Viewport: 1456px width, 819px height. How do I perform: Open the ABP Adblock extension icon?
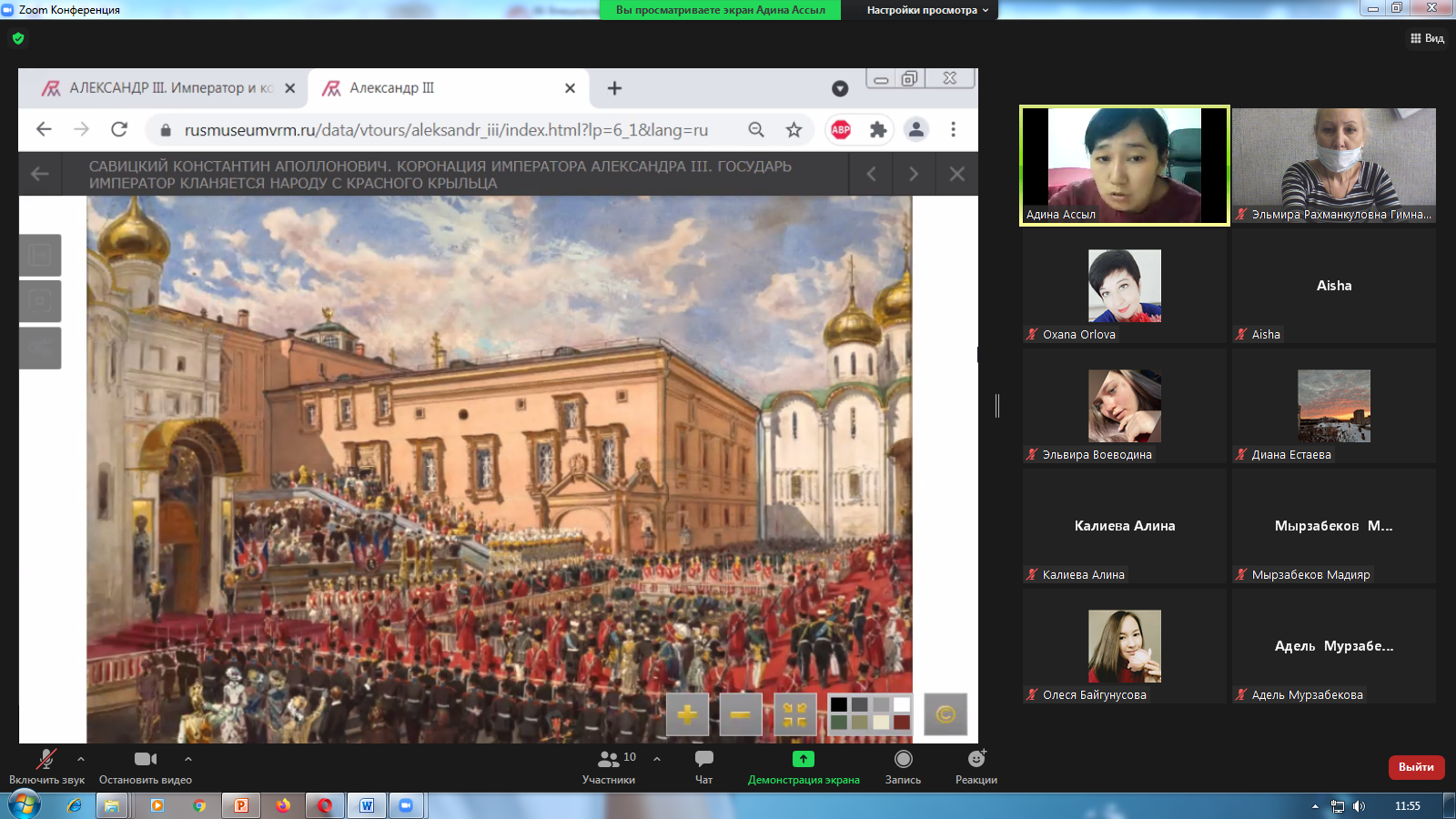(x=841, y=129)
